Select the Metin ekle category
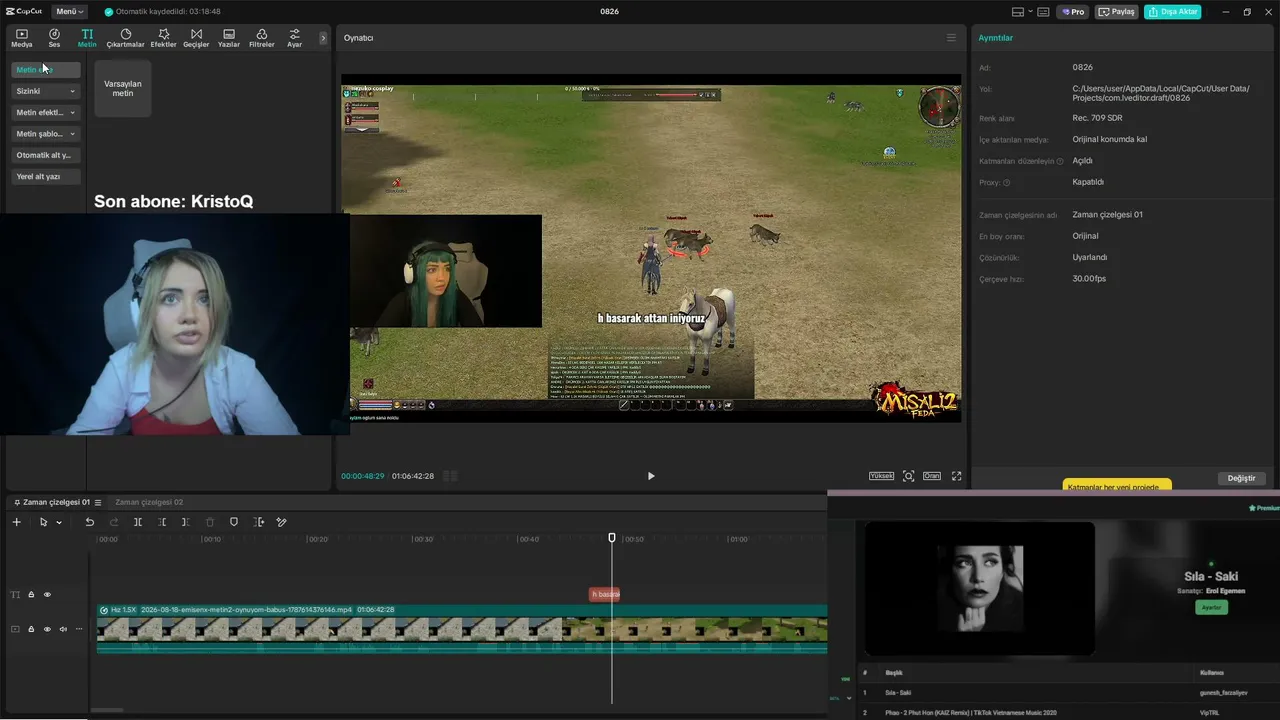 click(x=46, y=70)
